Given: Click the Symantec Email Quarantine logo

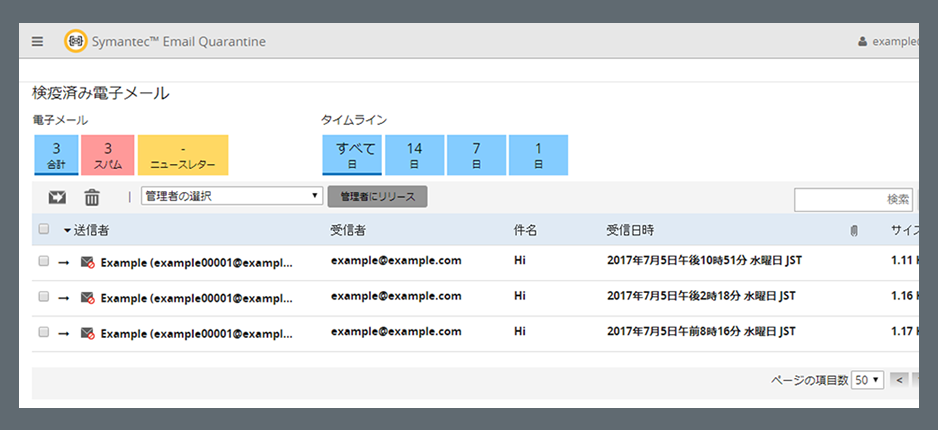Looking at the screenshot, I should click(75, 41).
